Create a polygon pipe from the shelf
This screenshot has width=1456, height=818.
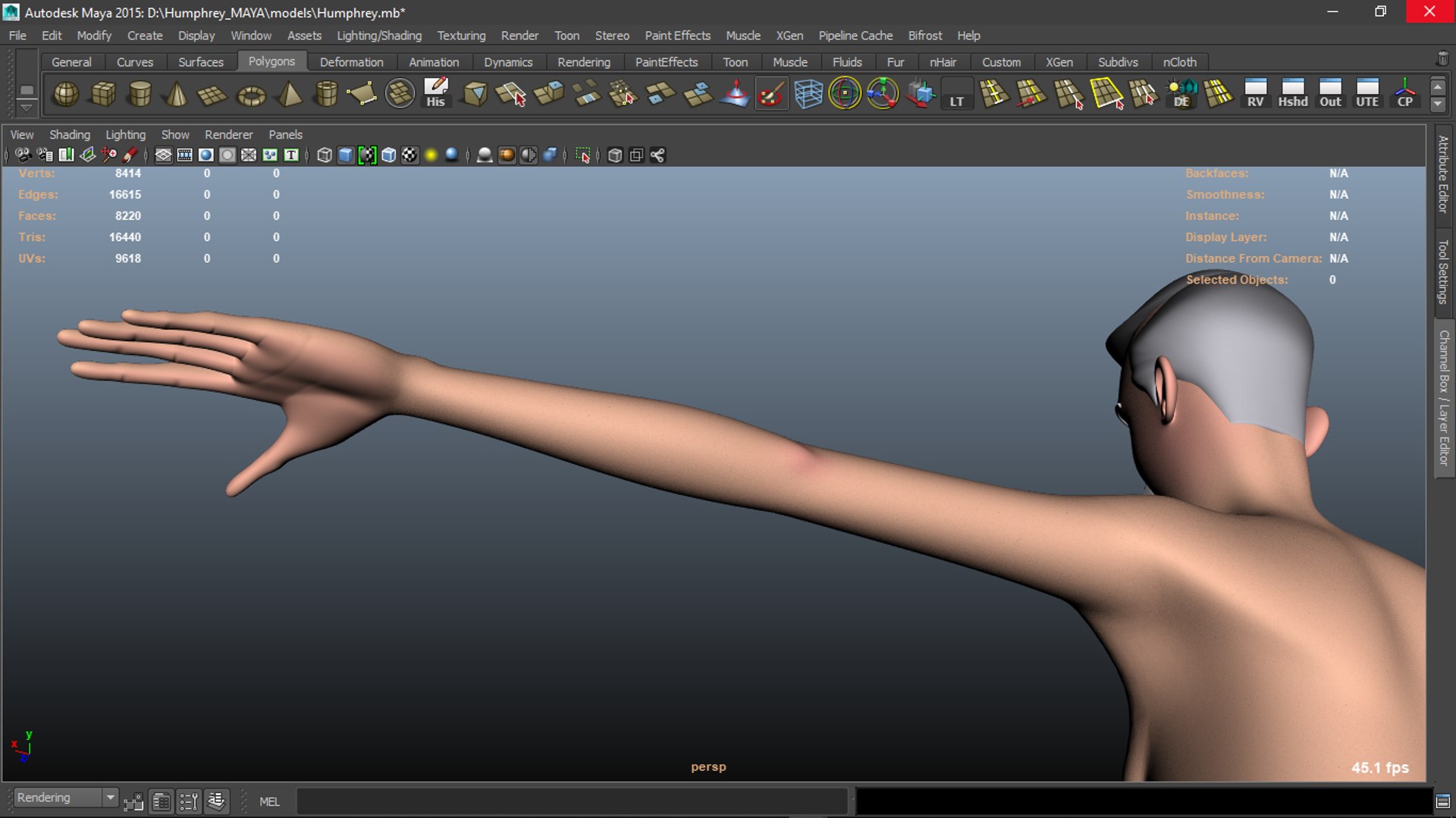click(326, 94)
